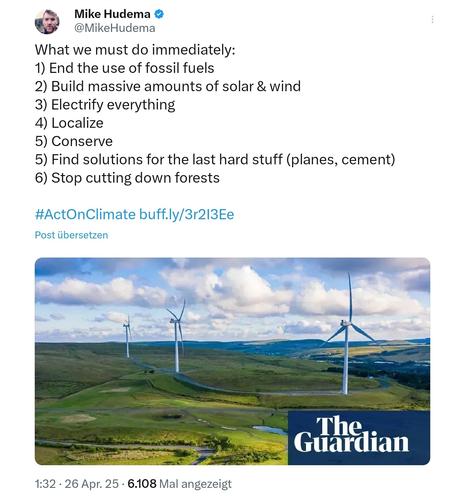Click the leftmost small wind turbine
465x496 pixels.
[x=127, y=337]
